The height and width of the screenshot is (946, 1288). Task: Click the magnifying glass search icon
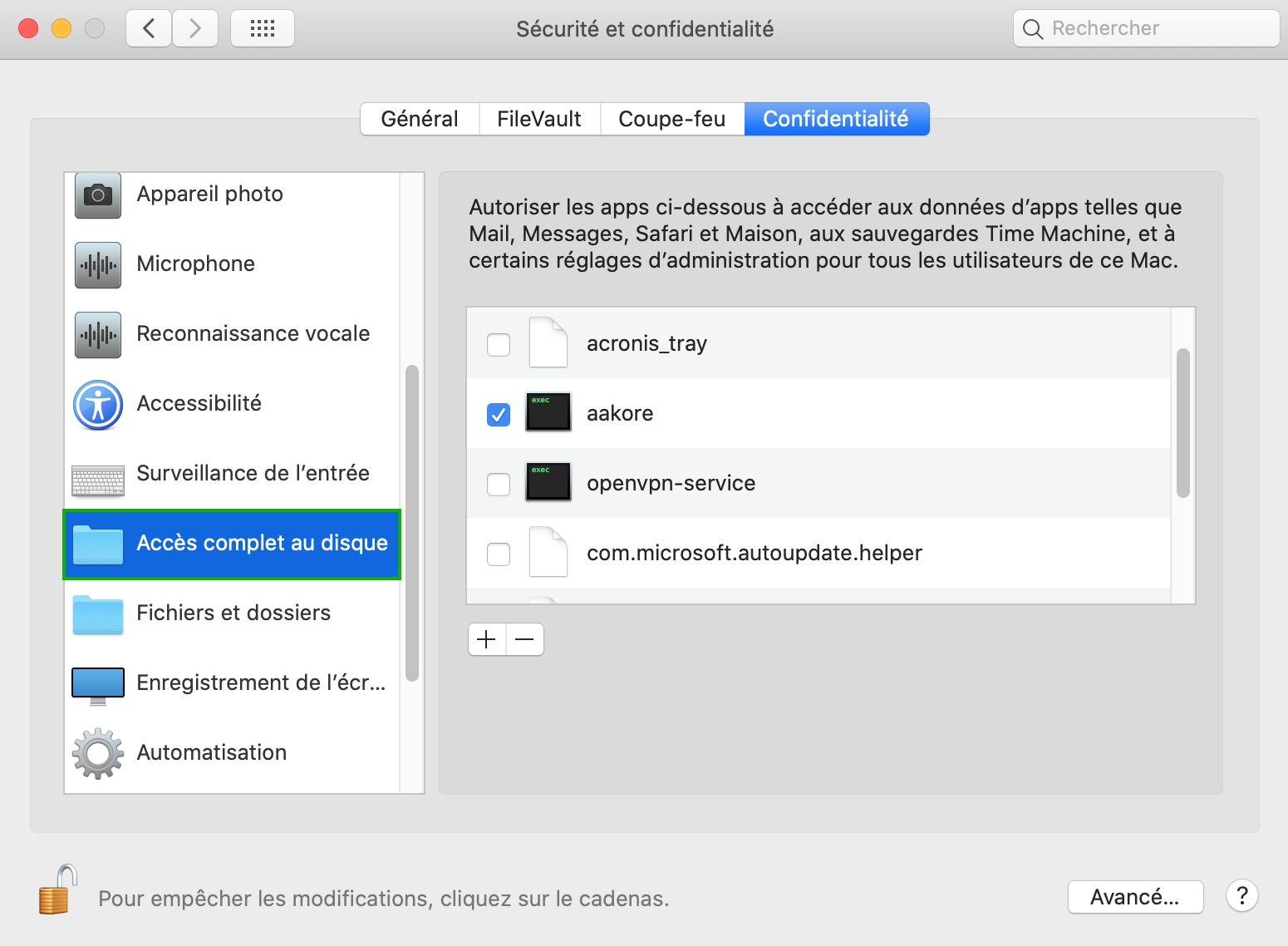coord(1033,29)
